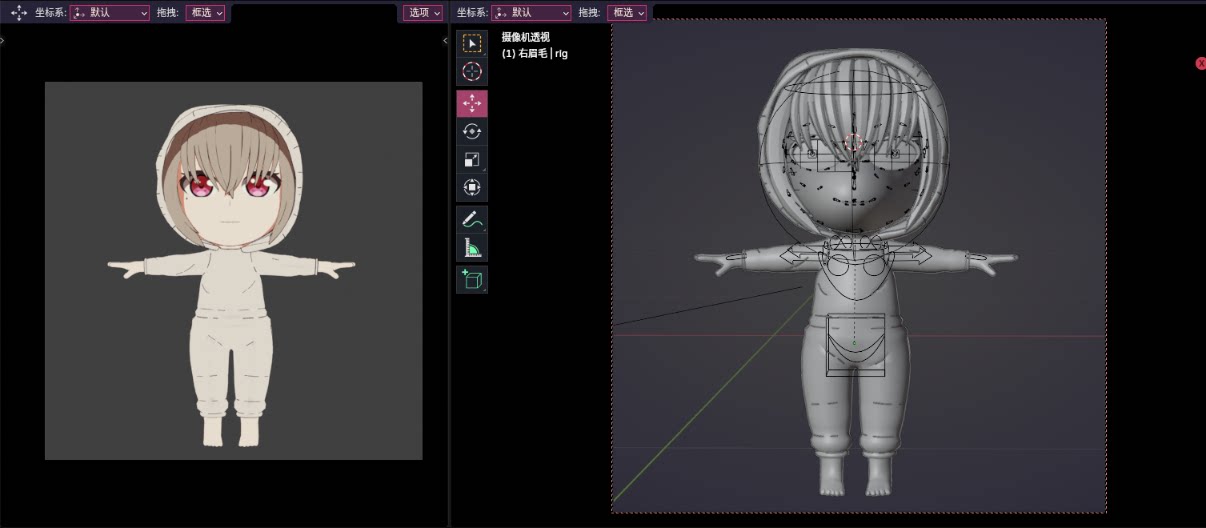Choose the Add Cube tool
Screen dimensions: 1206x528
[472, 280]
